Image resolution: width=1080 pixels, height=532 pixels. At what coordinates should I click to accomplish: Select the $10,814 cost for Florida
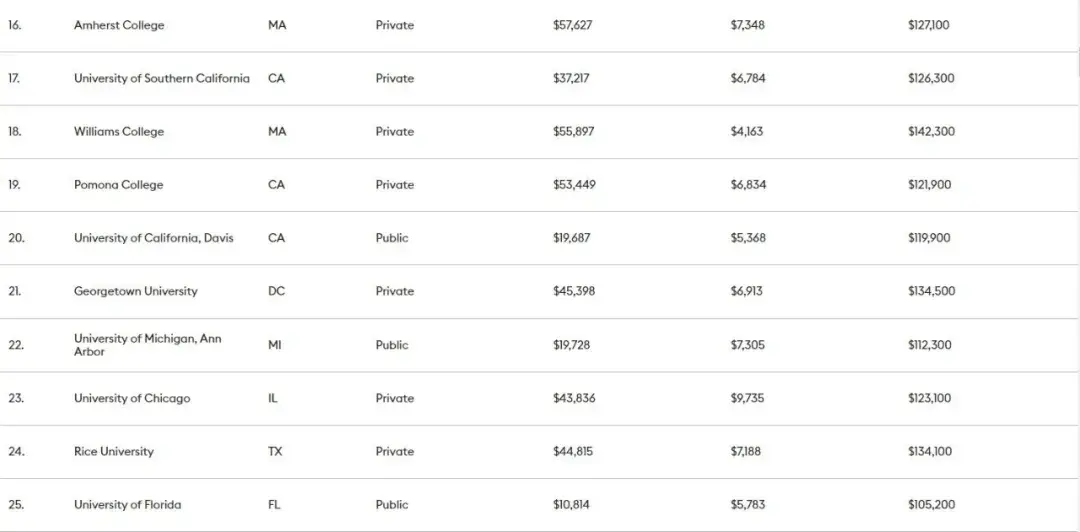[571, 505]
